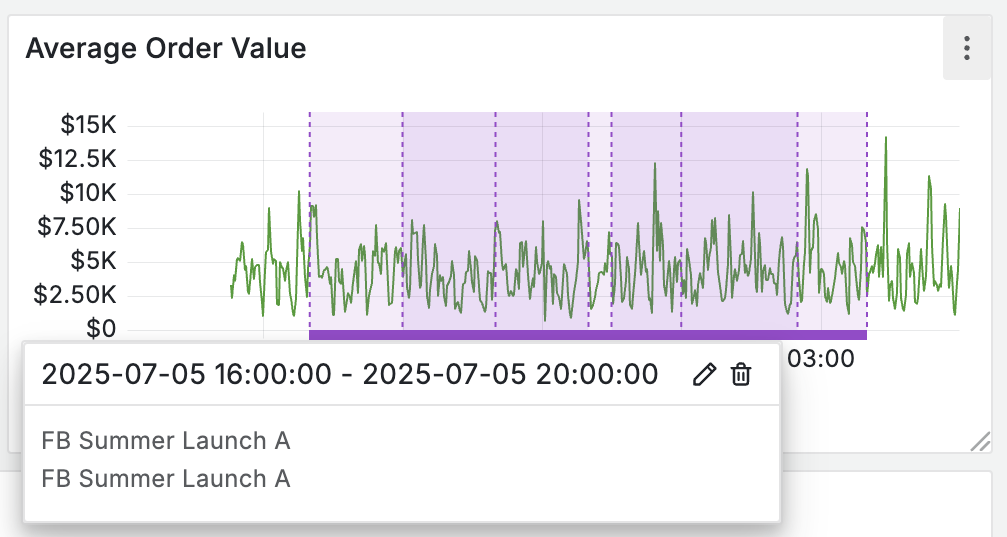This screenshot has width=1007, height=537.
Task: Click the $7.50K y-axis label
Action: point(77,227)
